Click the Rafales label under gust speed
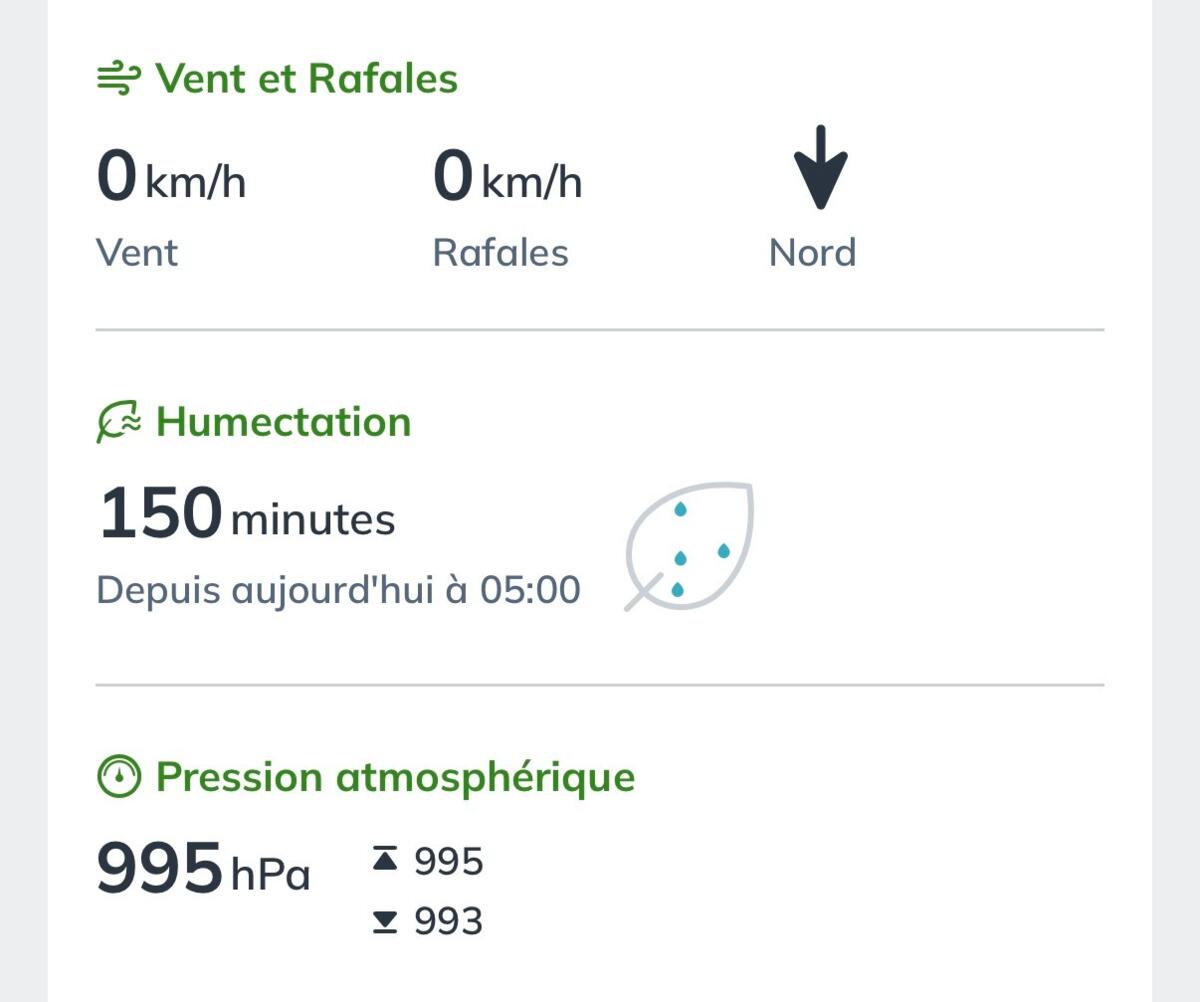1200x1002 pixels. click(500, 252)
